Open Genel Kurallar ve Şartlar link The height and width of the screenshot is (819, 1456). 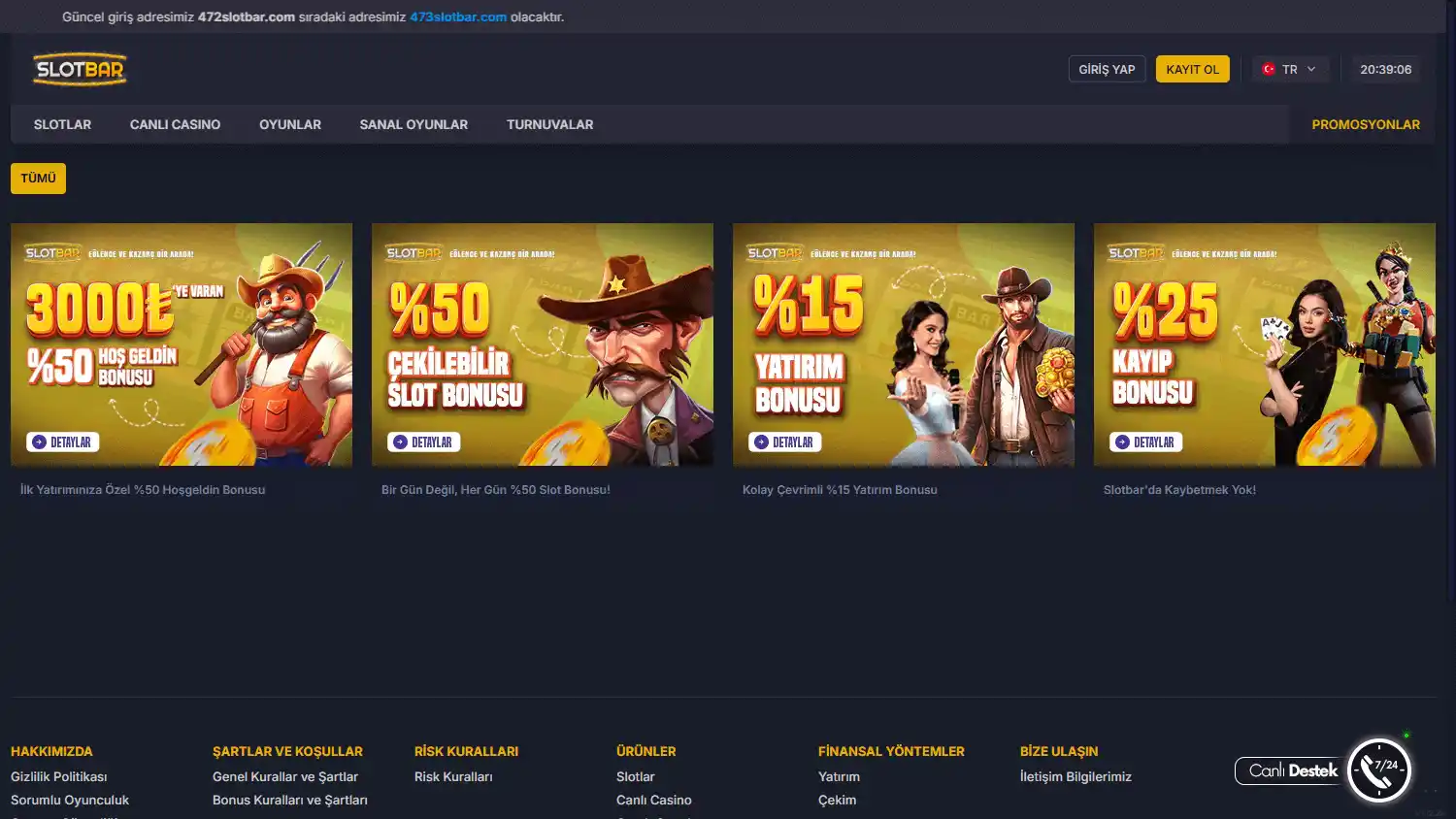click(285, 776)
